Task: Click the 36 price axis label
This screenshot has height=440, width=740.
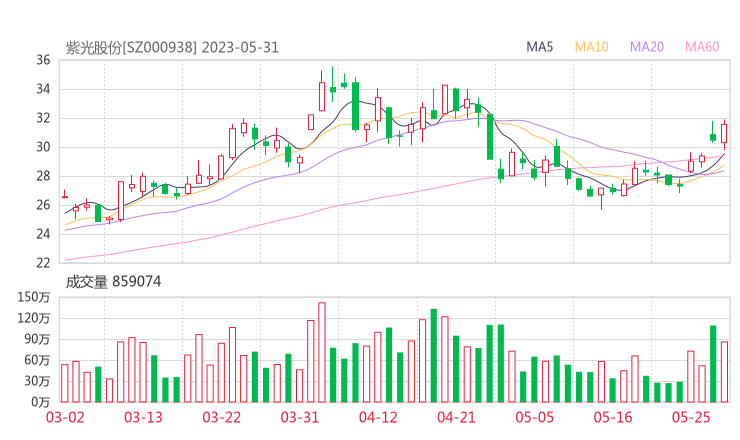Action: (43, 60)
